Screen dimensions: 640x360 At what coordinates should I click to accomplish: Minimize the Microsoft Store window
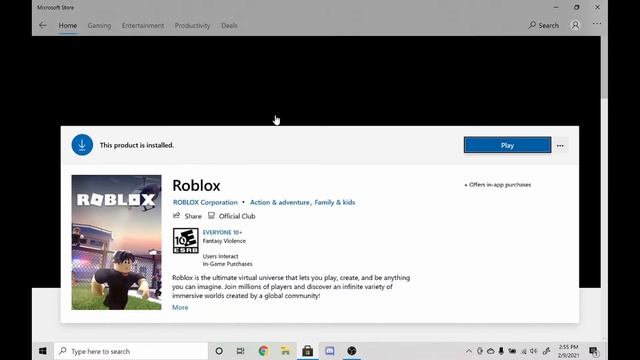pos(556,7)
